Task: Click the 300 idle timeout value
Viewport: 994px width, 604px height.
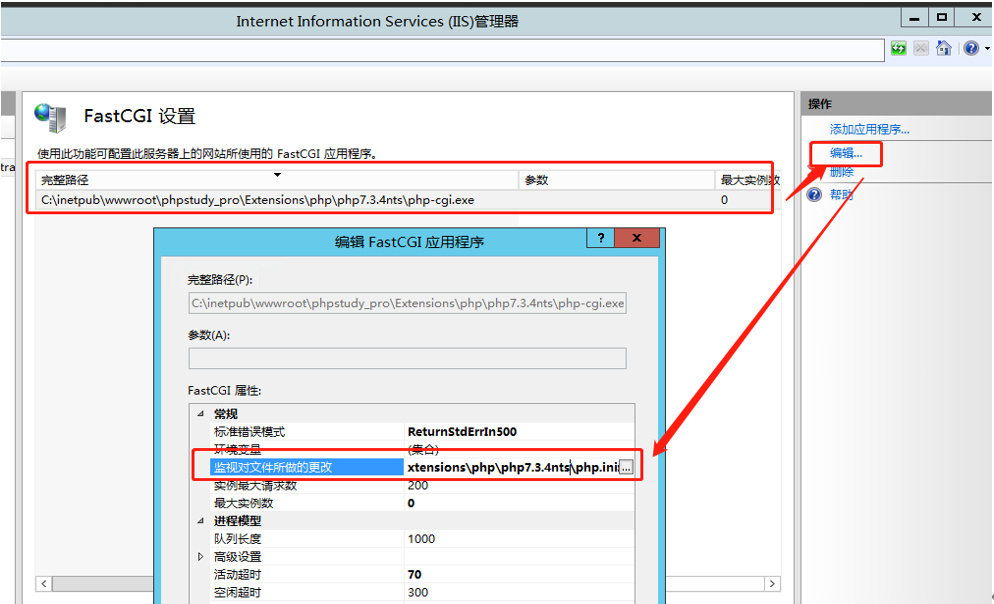Action: pyautogui.click(x=418, y=592)
